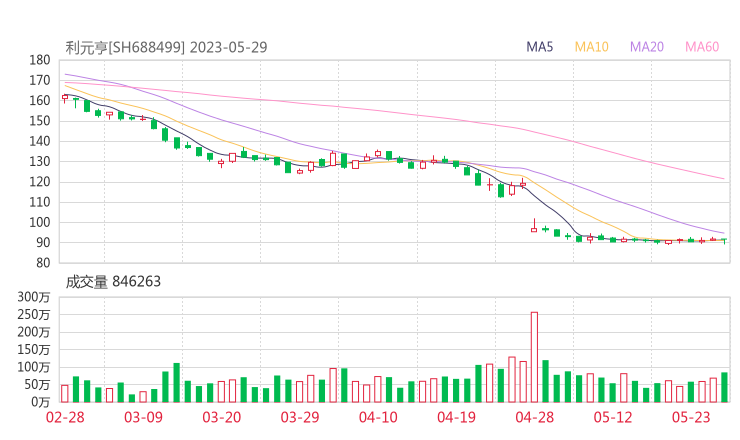Viewport: 740px width, 440px height.
Task: Click the 利元亨[SH688499] 2023-05-29 chart title
Action: pos(166,47)
